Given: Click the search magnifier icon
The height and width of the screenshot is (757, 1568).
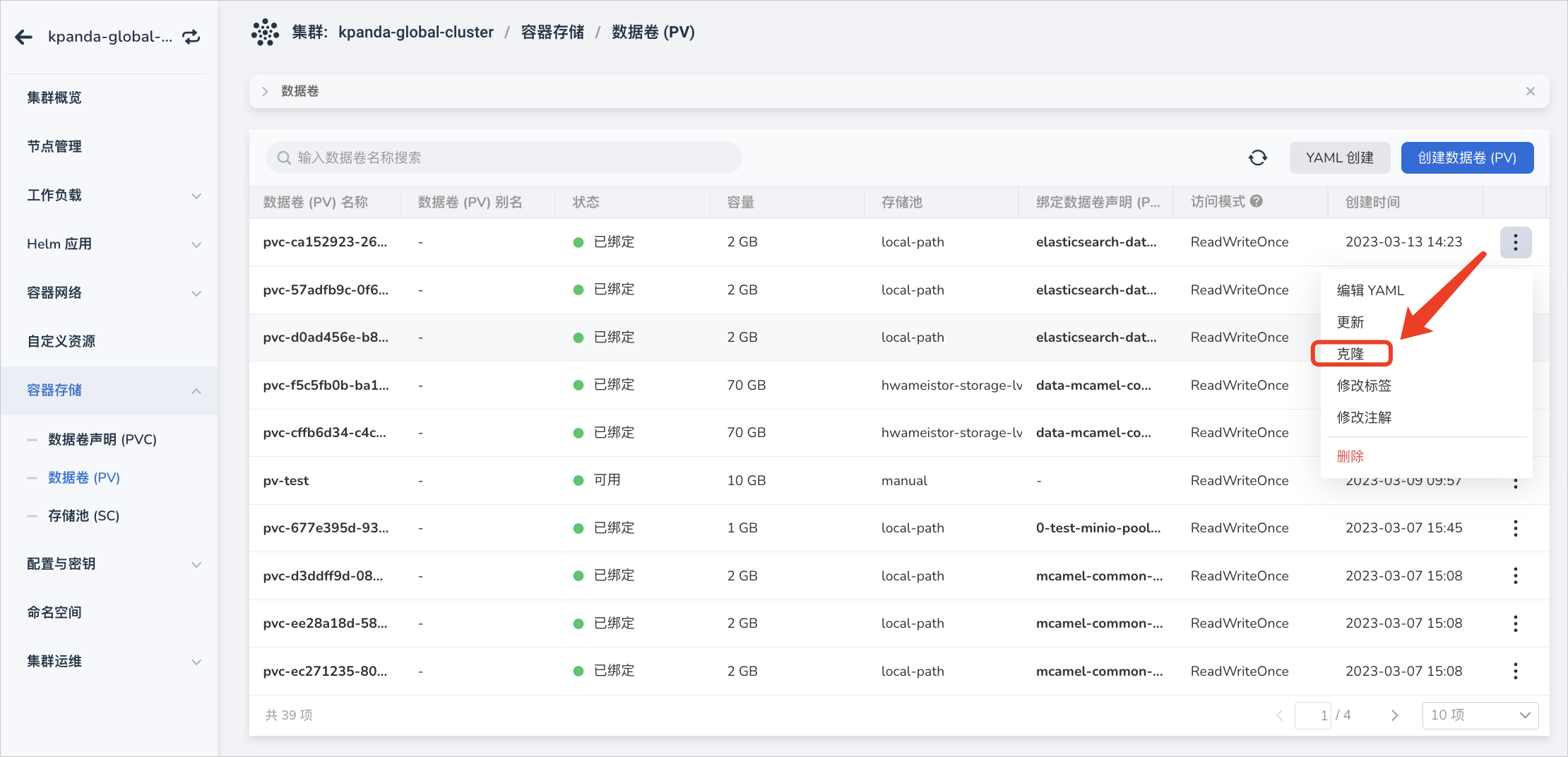Looking at the screenshot, I should click(284, 157).
